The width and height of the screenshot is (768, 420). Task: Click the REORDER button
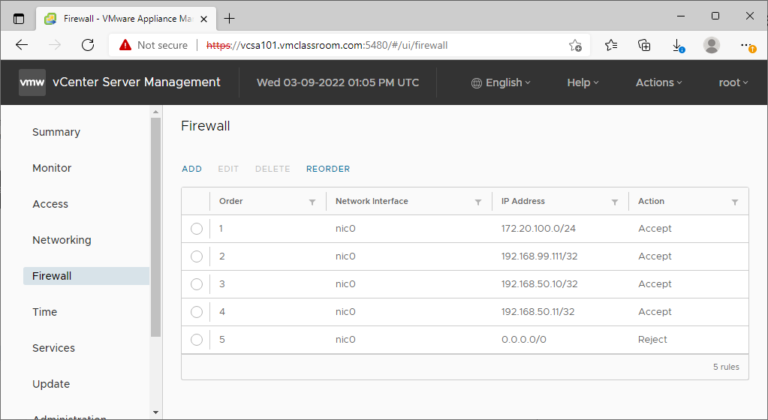(x=328, y=169)
